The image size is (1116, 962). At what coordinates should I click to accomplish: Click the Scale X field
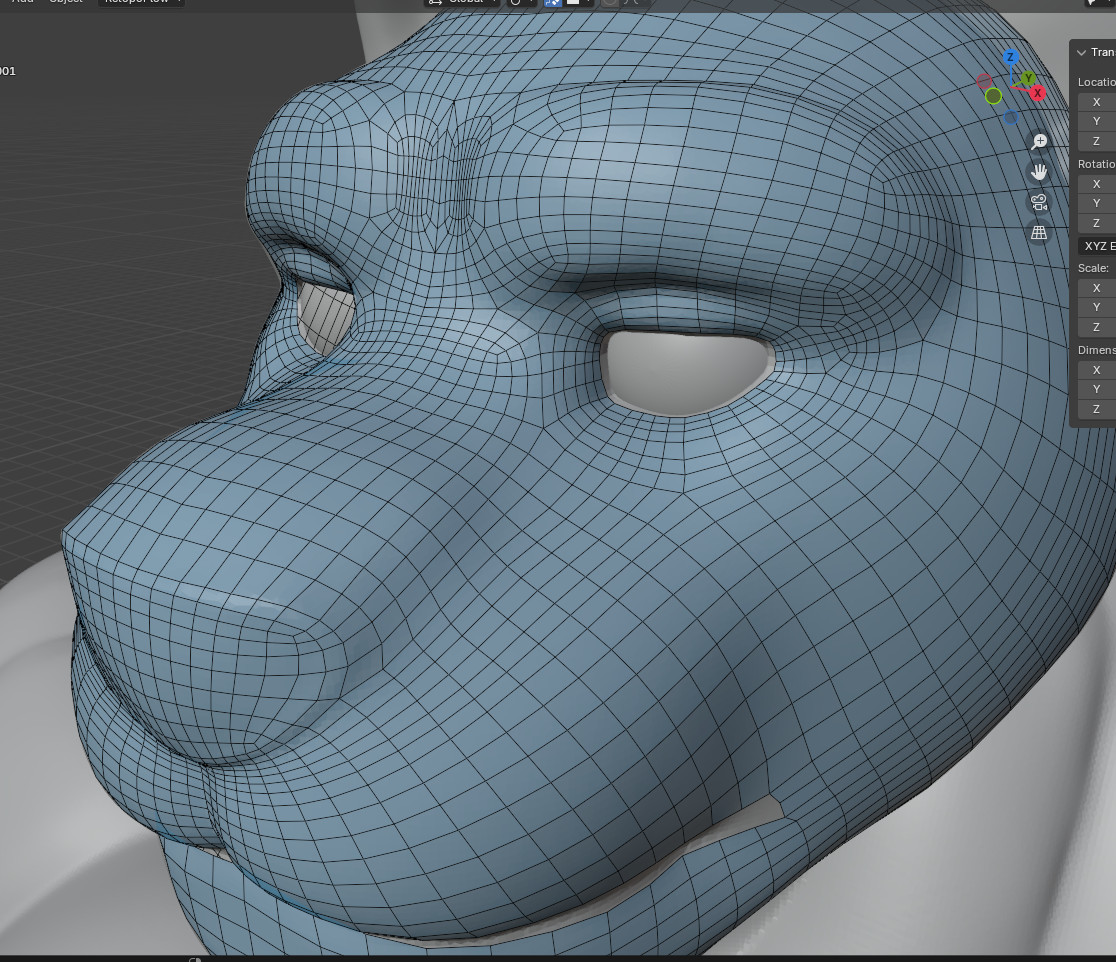(x=1098, y=288)
